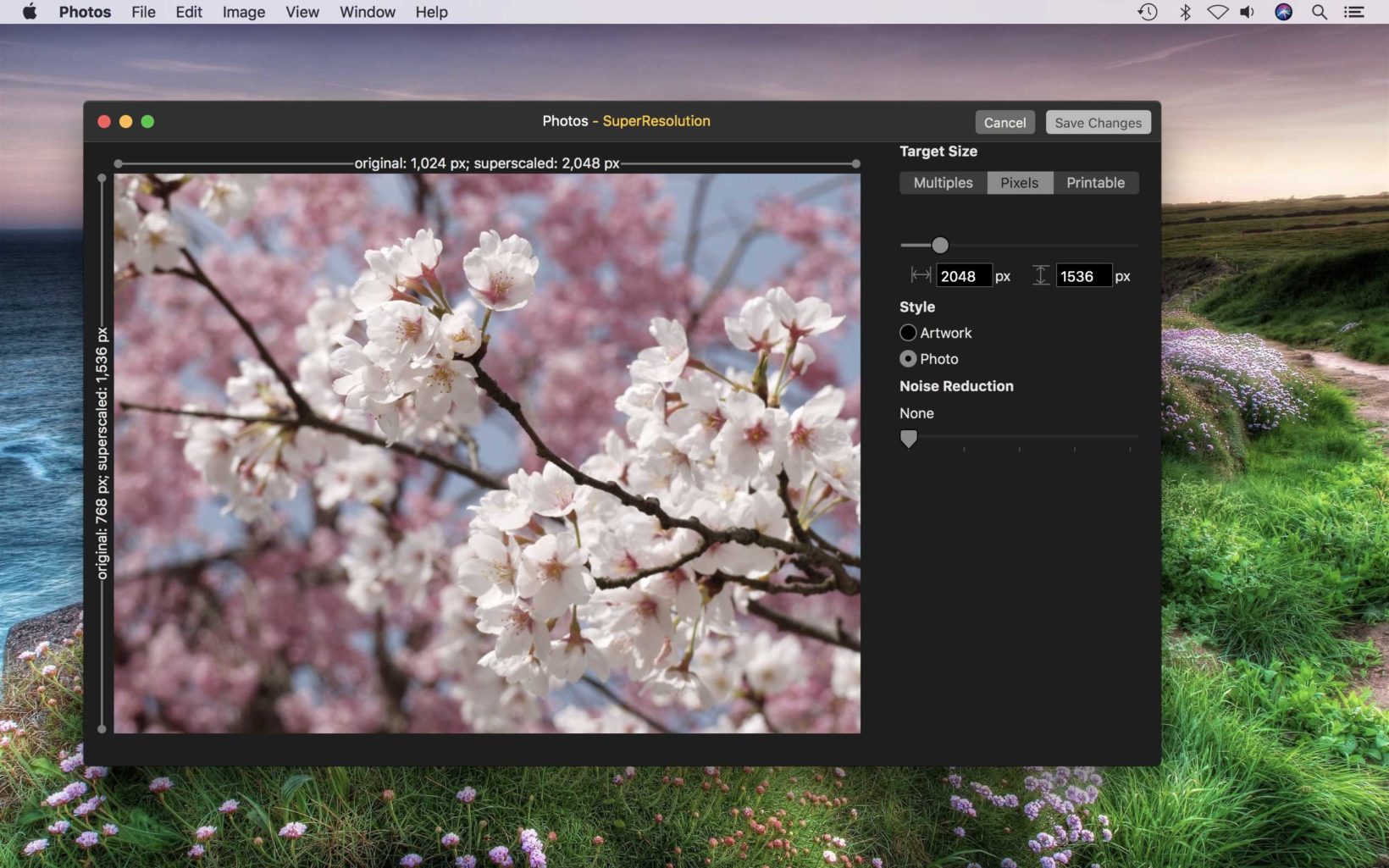The width and height of the screenshot is (1389, 868).
Task: Click the Noise Reduction slider handle
Action: pos(909,438)
